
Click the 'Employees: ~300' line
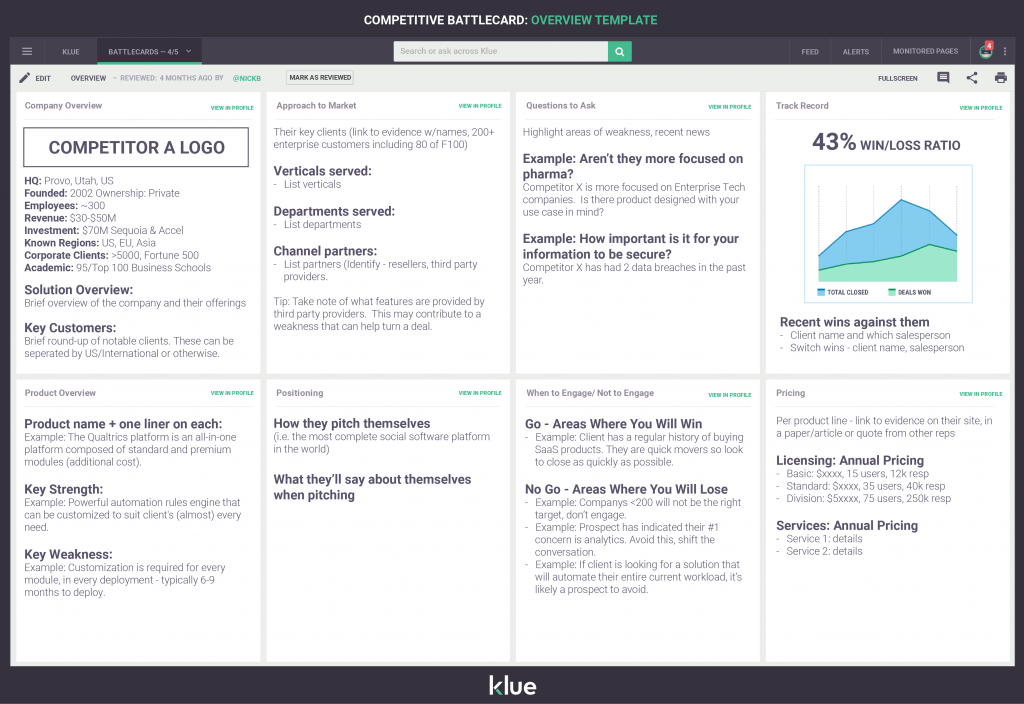tap(65, 206)
